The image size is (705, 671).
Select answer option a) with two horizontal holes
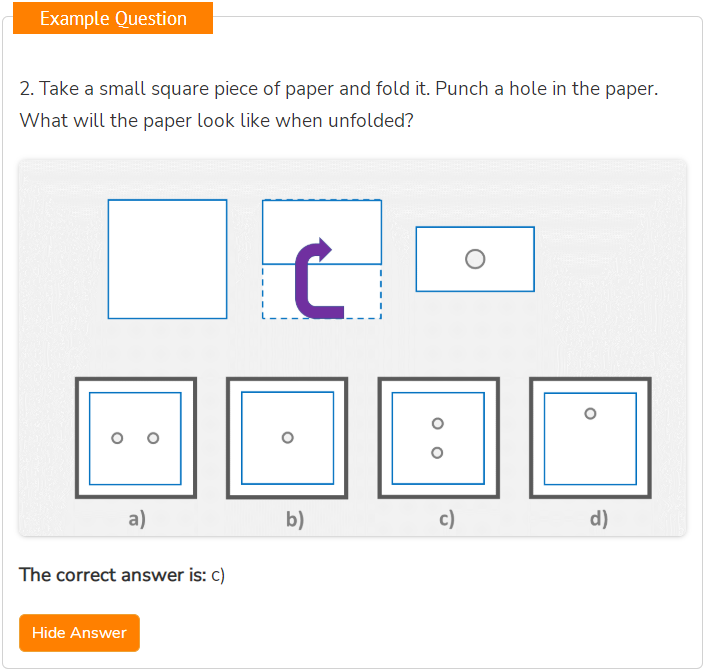pyautogui.click(x=136, y=438)
